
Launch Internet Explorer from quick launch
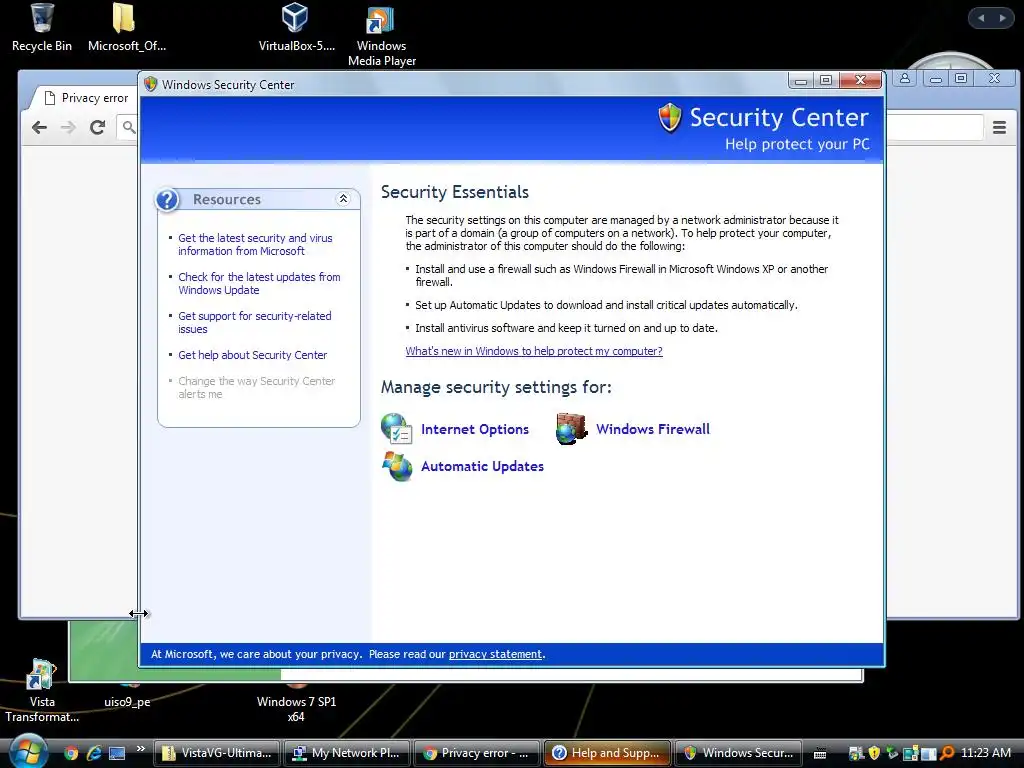coord(94,753)
